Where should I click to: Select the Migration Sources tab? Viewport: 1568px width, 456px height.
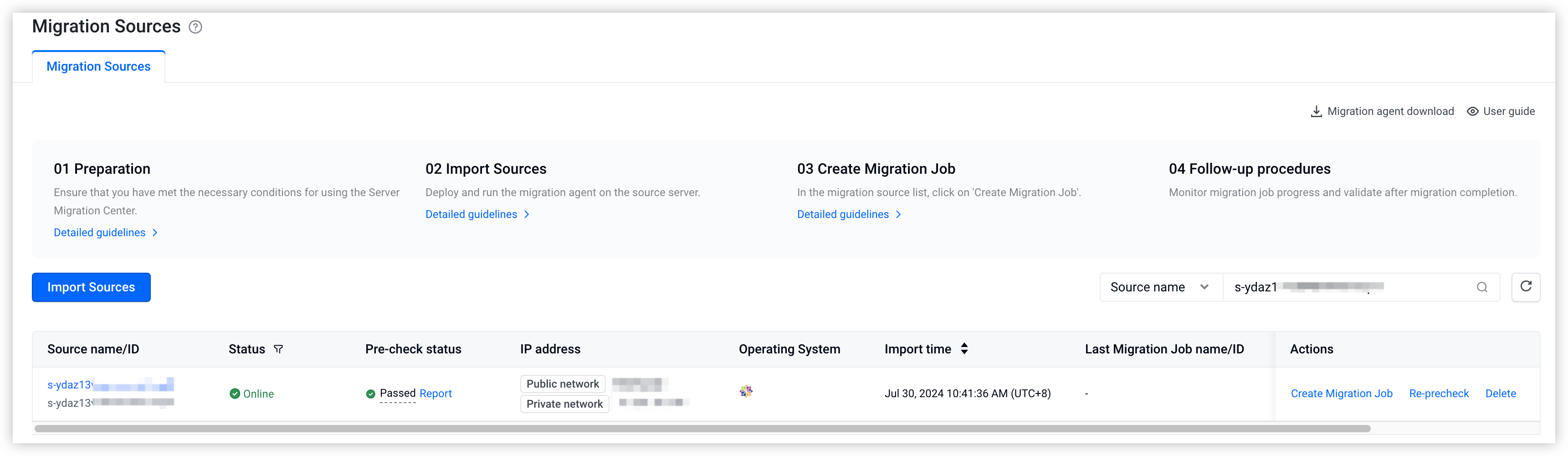point(98,67)
